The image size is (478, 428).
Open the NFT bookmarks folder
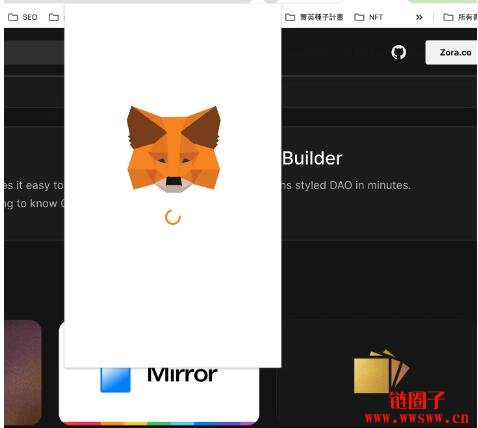click(x=369, y=17)
